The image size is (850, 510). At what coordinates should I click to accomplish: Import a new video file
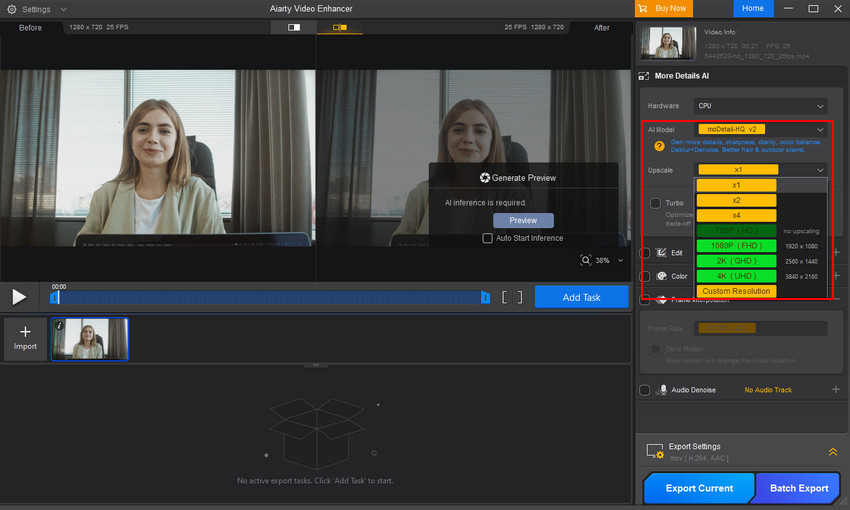pos(25,338)
